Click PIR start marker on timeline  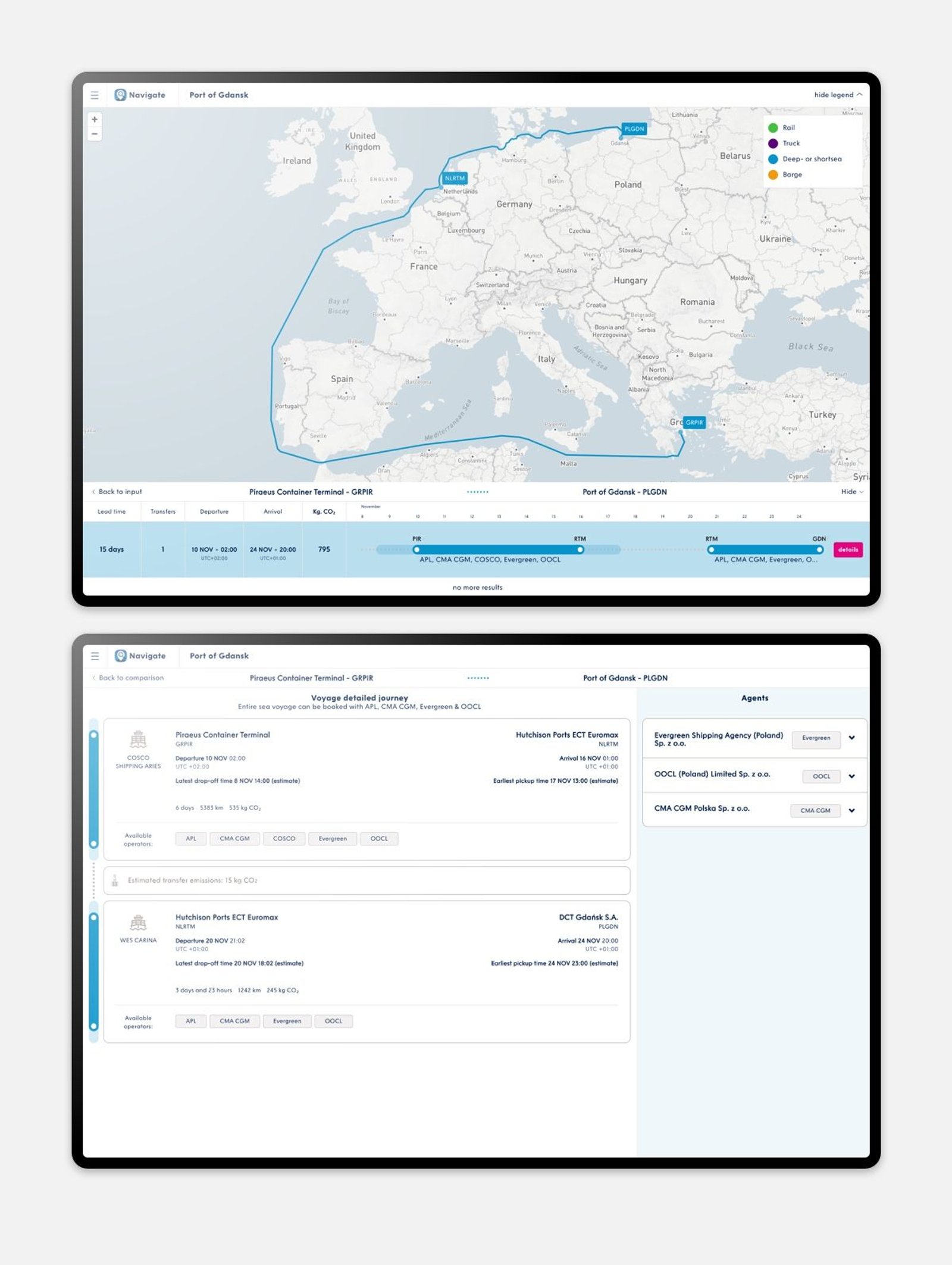pos(416,549)
